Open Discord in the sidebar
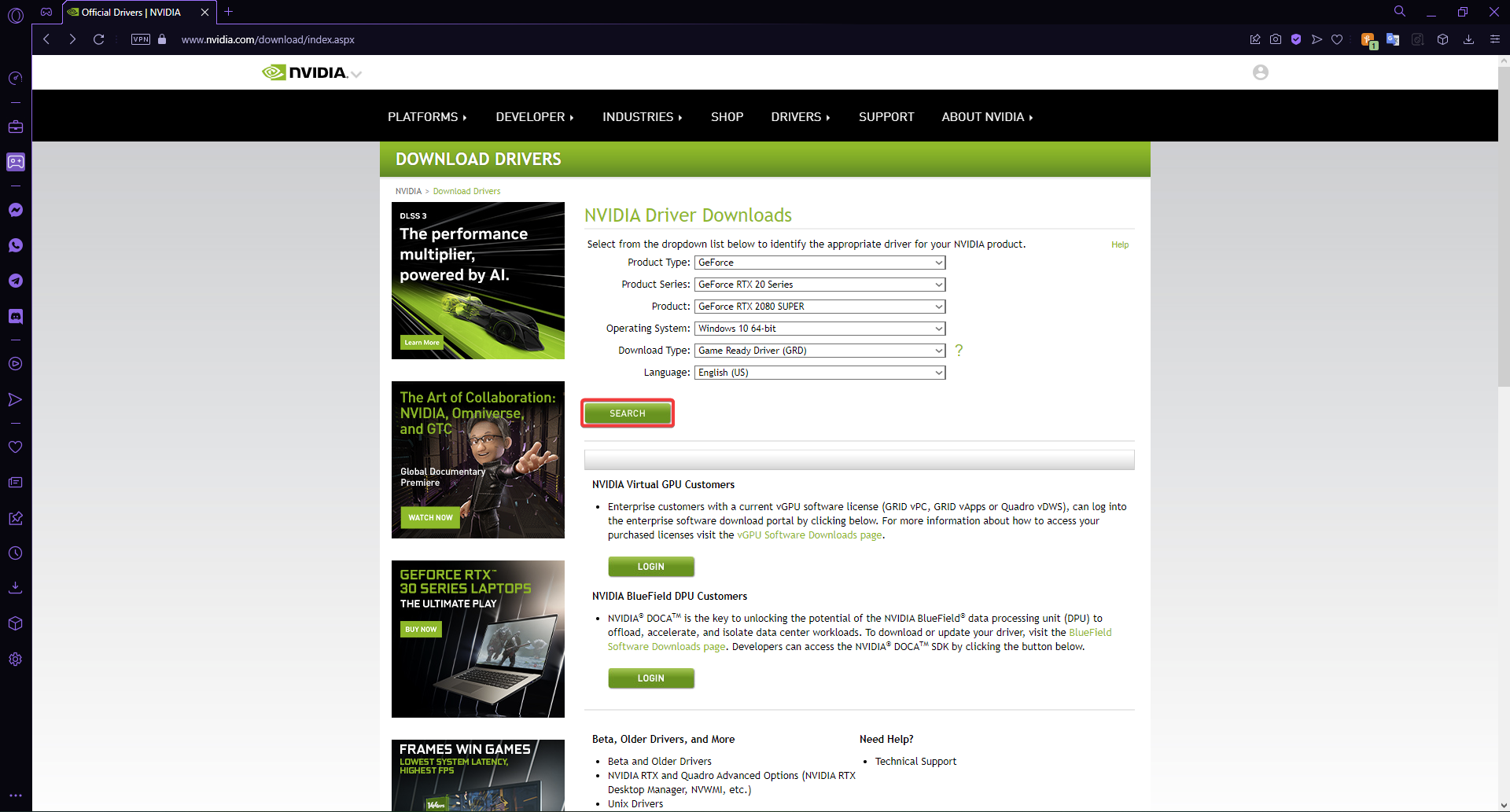1510x812 pixels. click(16, 316)
